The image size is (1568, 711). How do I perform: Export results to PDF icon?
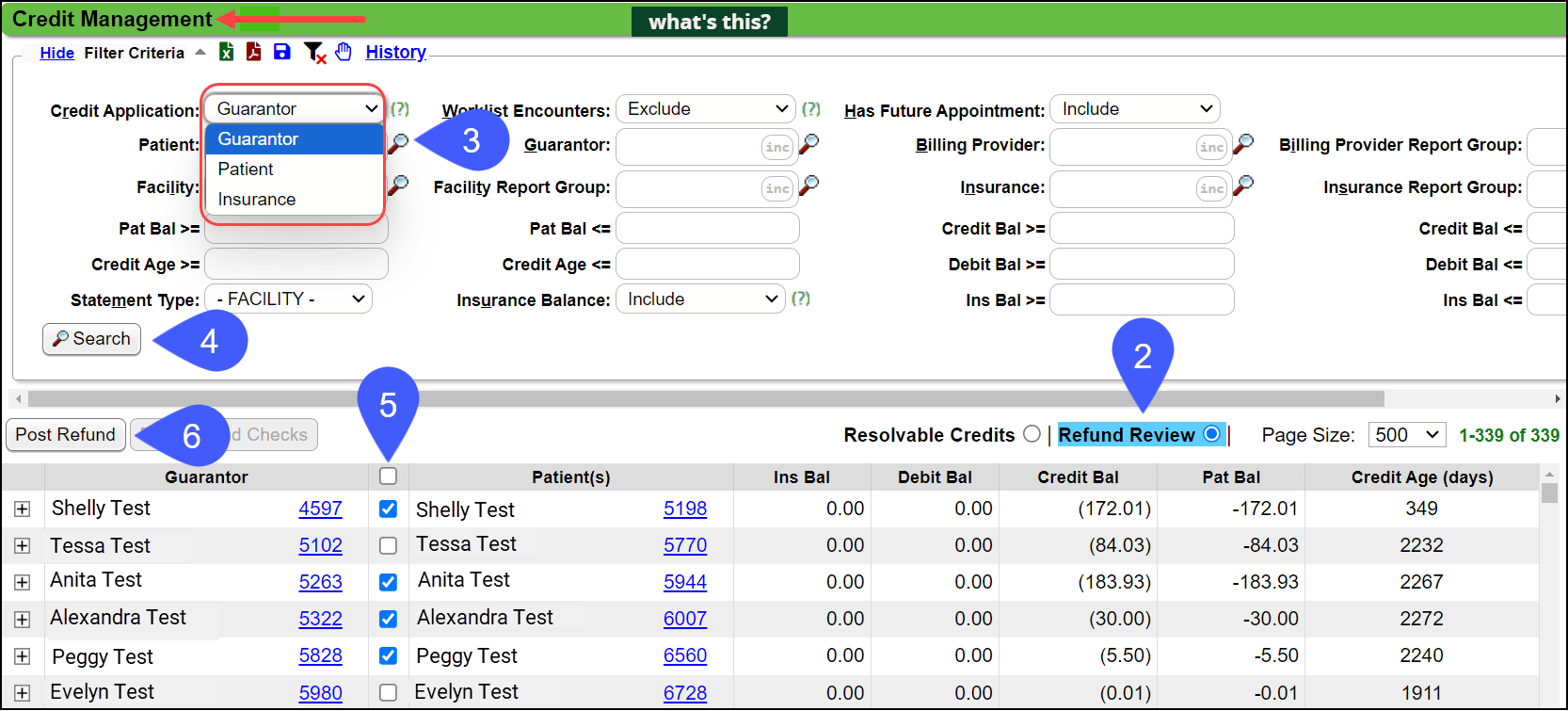[253, 52]
